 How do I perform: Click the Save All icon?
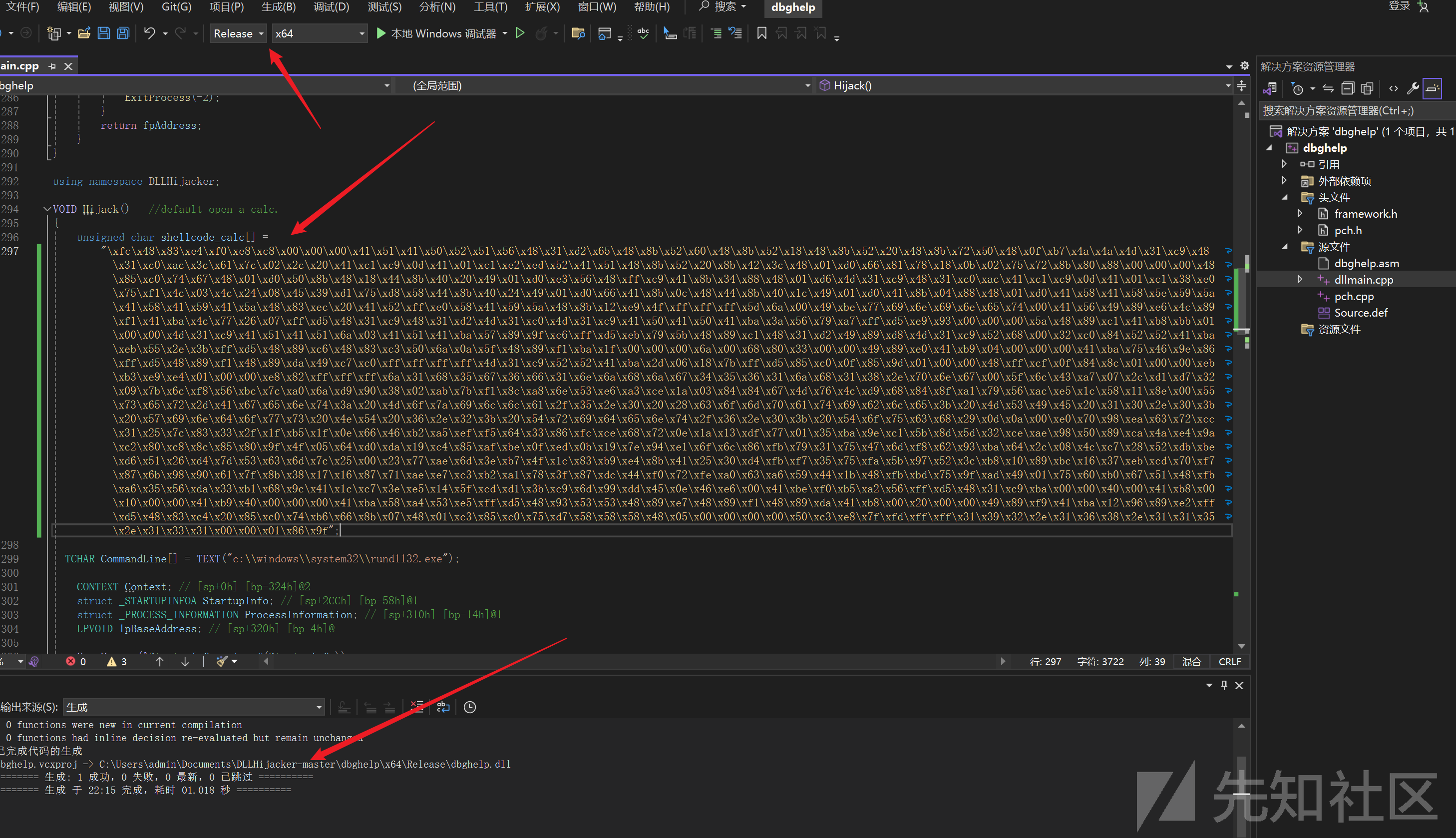point(123,33)
